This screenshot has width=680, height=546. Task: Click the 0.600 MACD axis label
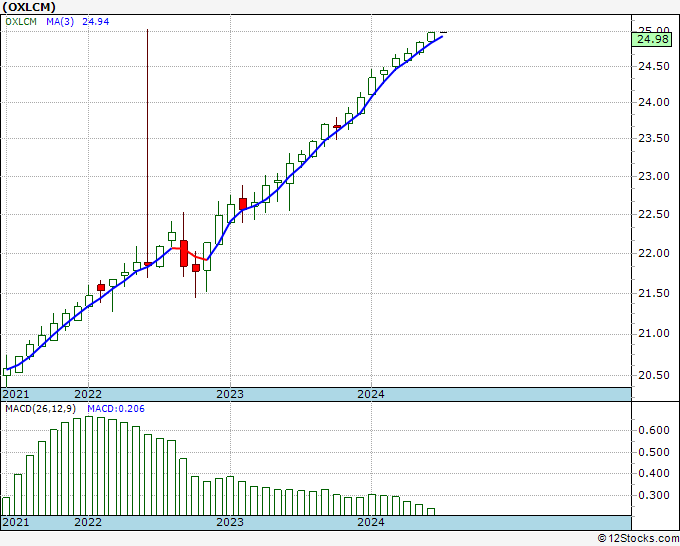(x=654, y=430)
